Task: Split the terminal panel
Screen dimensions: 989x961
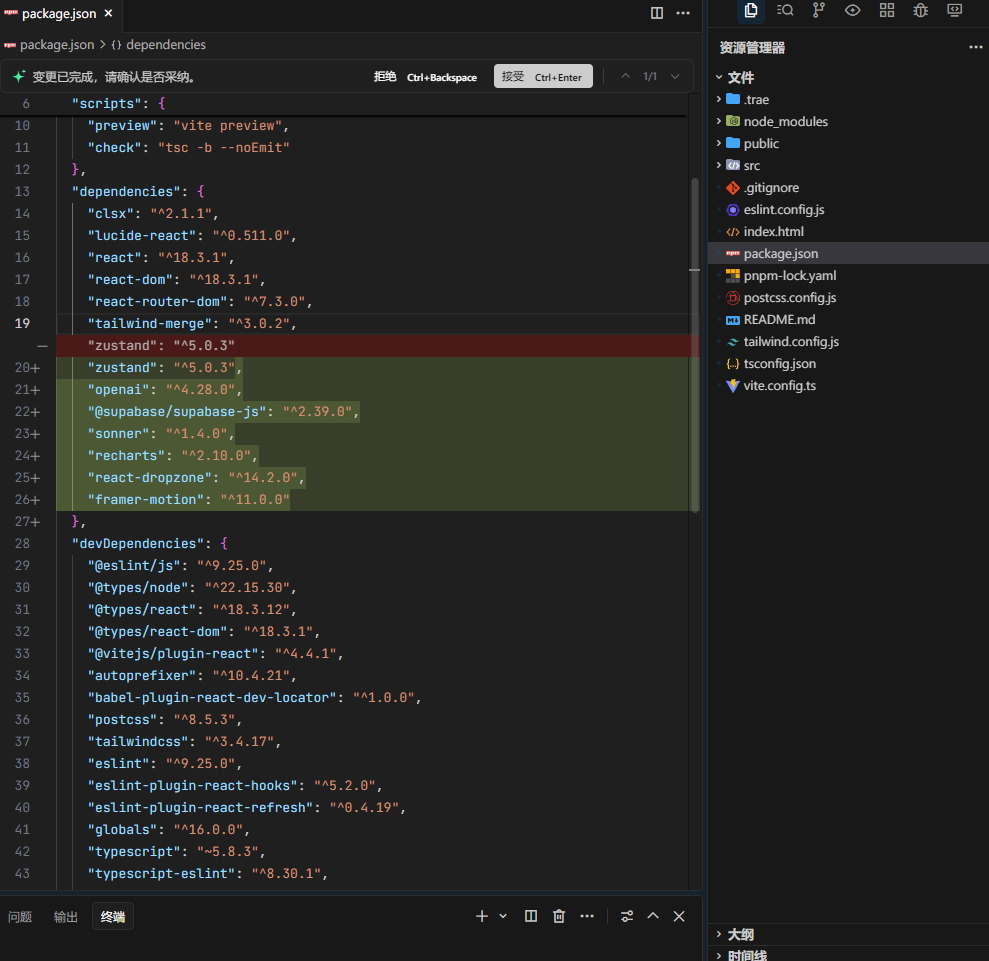Action: point(531,916)
